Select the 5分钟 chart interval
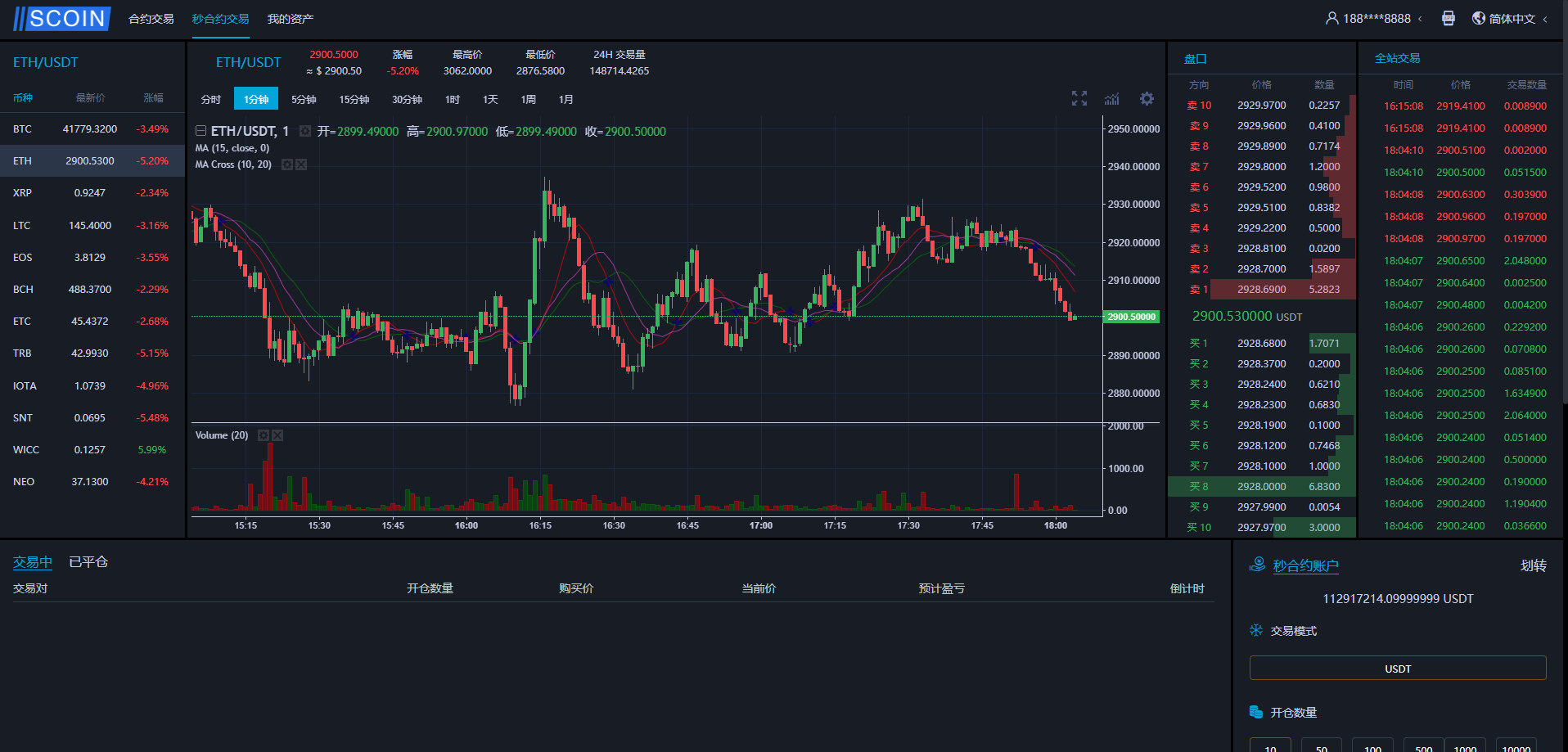 (x=304, y=99)
